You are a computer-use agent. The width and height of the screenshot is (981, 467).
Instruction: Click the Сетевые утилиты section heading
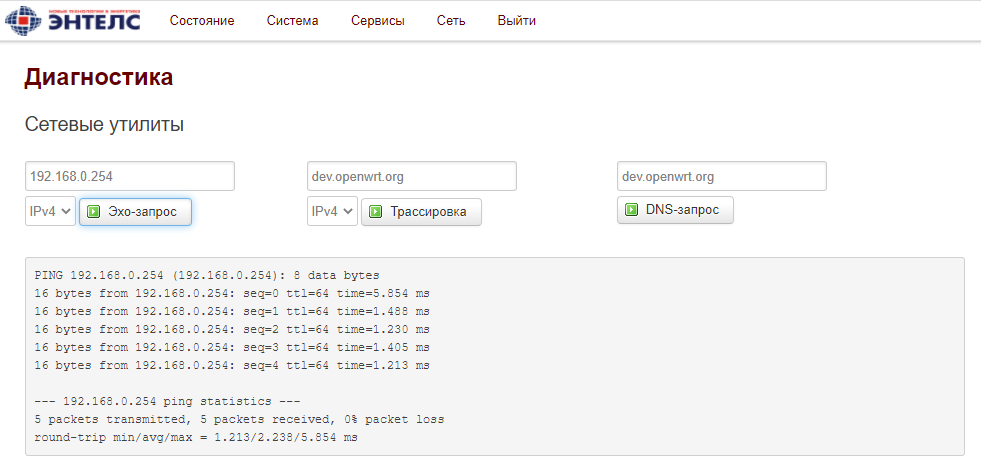pos(104,125)
